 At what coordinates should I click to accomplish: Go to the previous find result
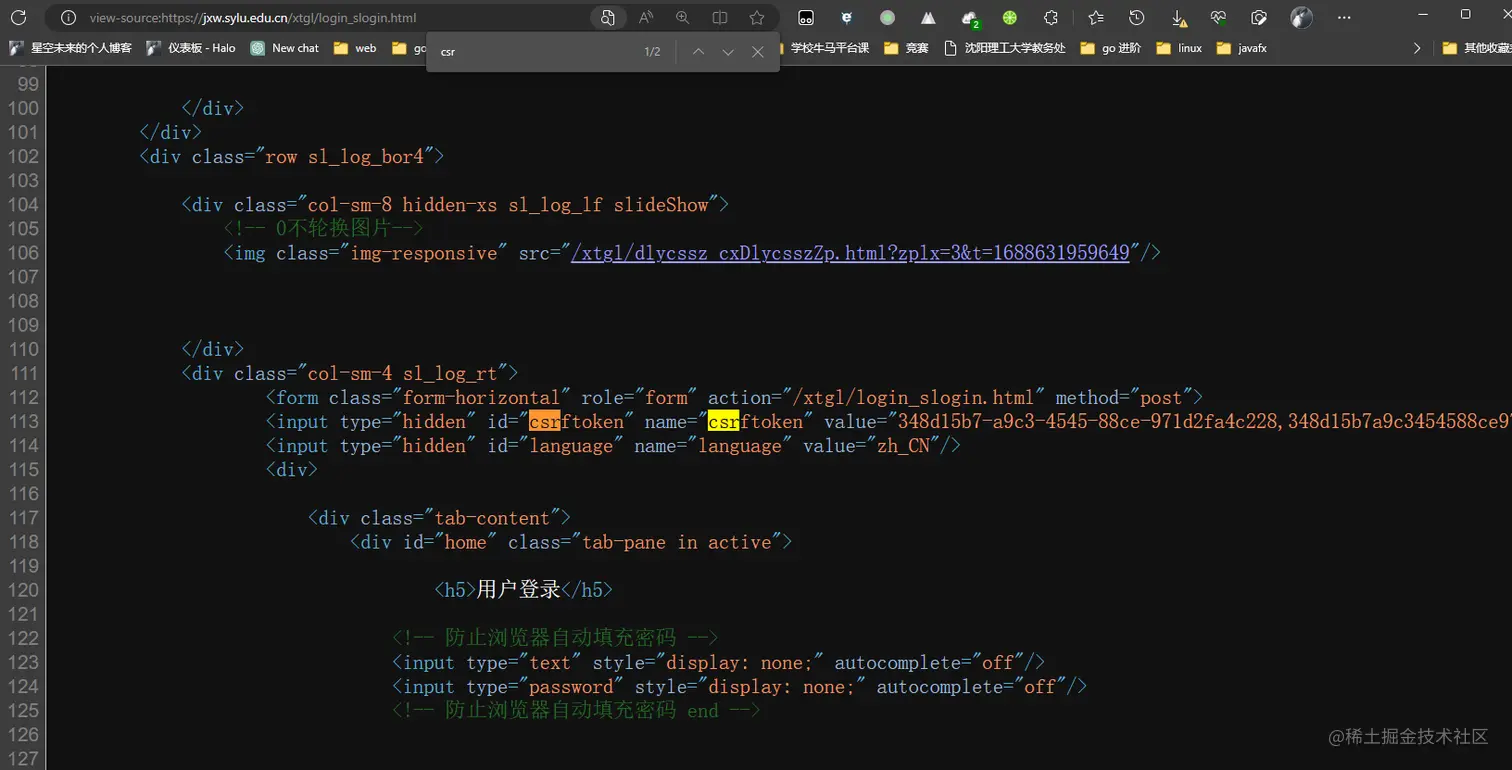698,52
